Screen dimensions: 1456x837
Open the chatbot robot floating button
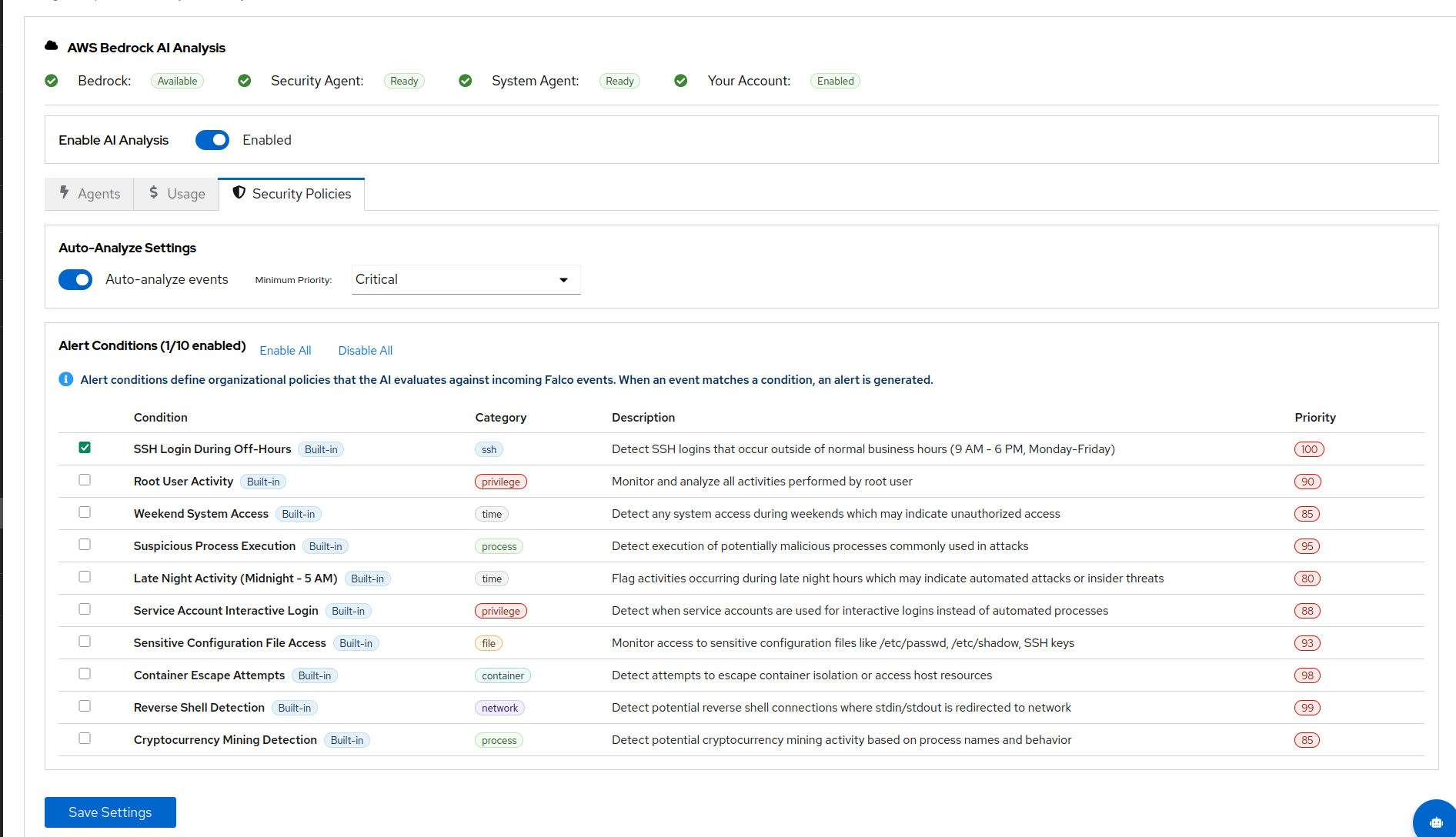[1435, 822]
